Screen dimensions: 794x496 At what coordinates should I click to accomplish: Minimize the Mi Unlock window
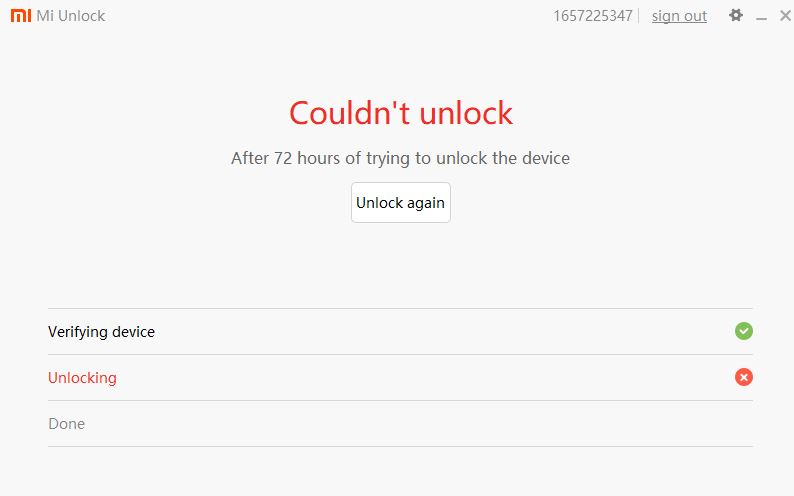click(x=761, y=17)
